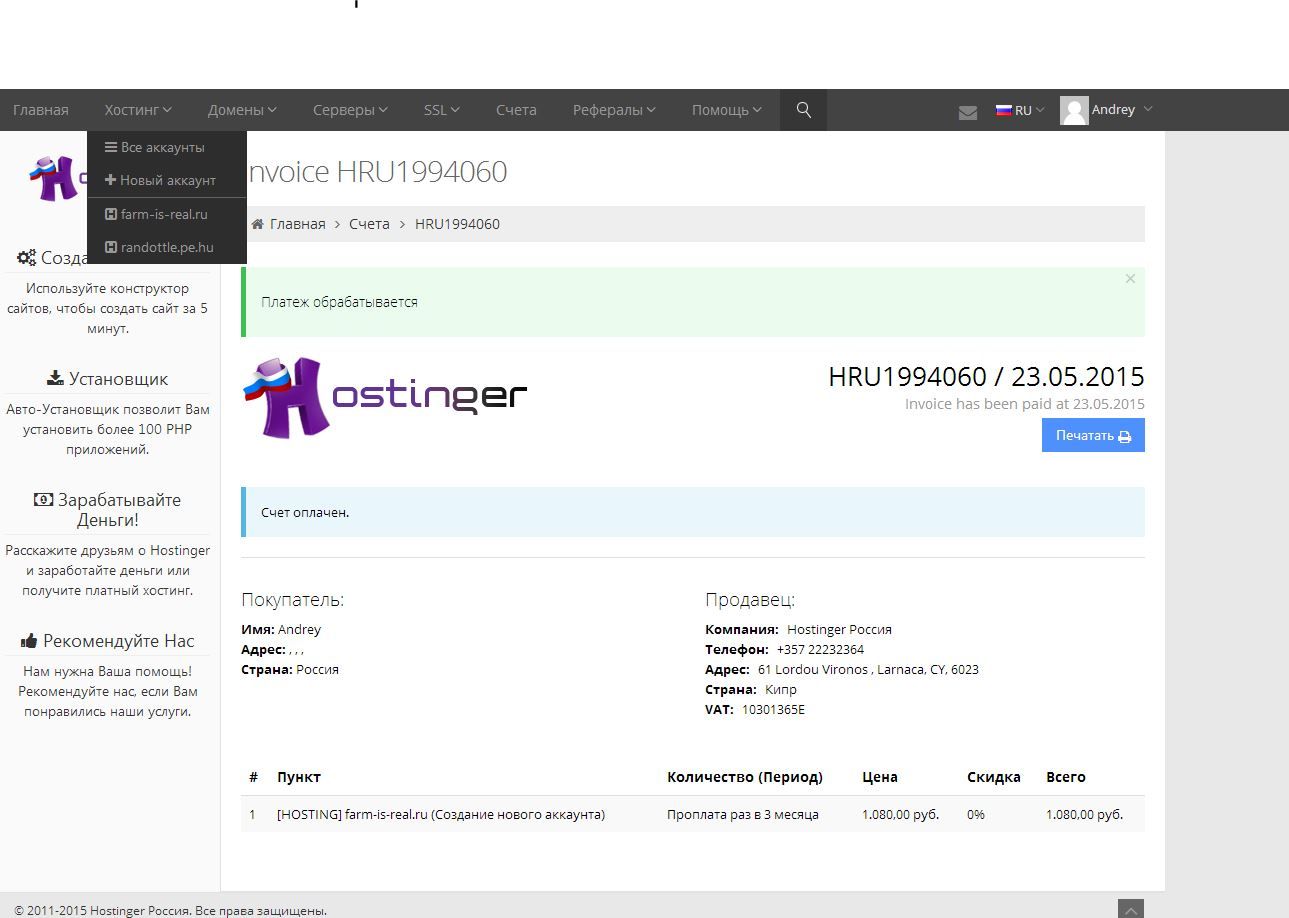
Task: Expand the Хостинг menu
Action: (138, 110)
